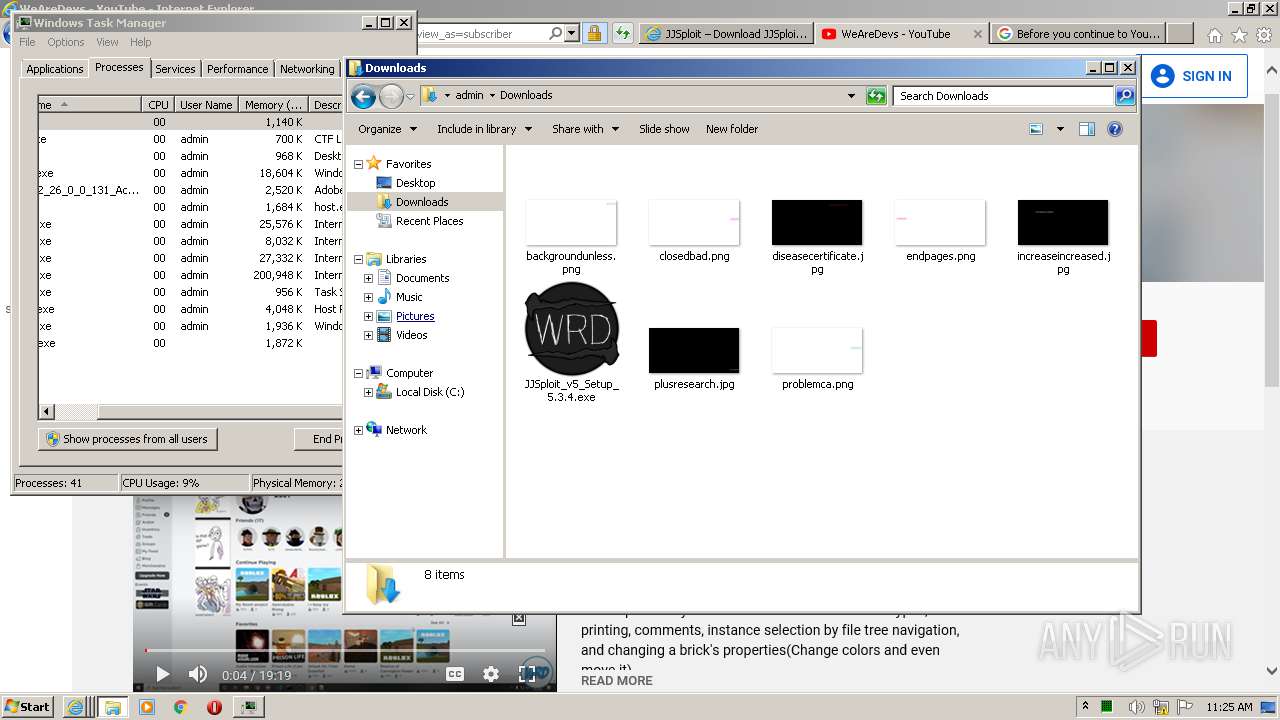The height and width of the screenshot is (720, 1280).
Task: Open the Videos library
Action: [x=411, y=335]
